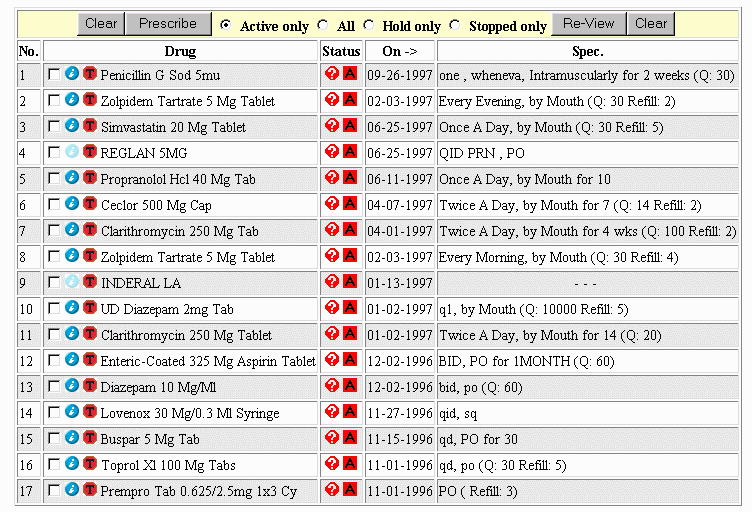Check the box for REGLAN 5MG
The image size is (752, 512).
54,153
